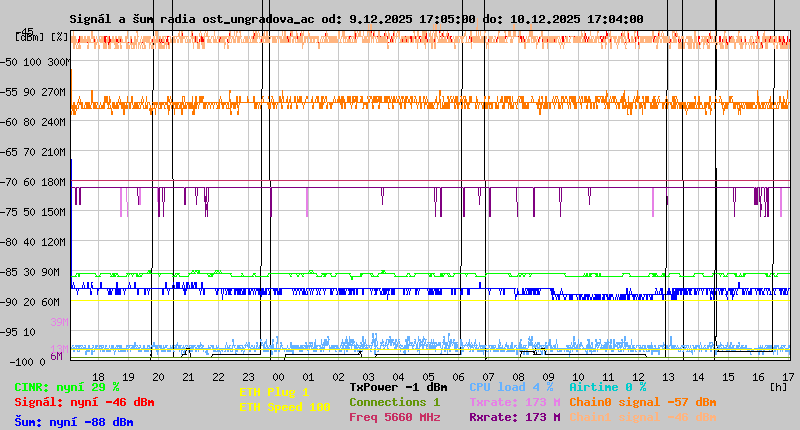Click the 'Freq 5660 MHz' legend text

[395, 417]
